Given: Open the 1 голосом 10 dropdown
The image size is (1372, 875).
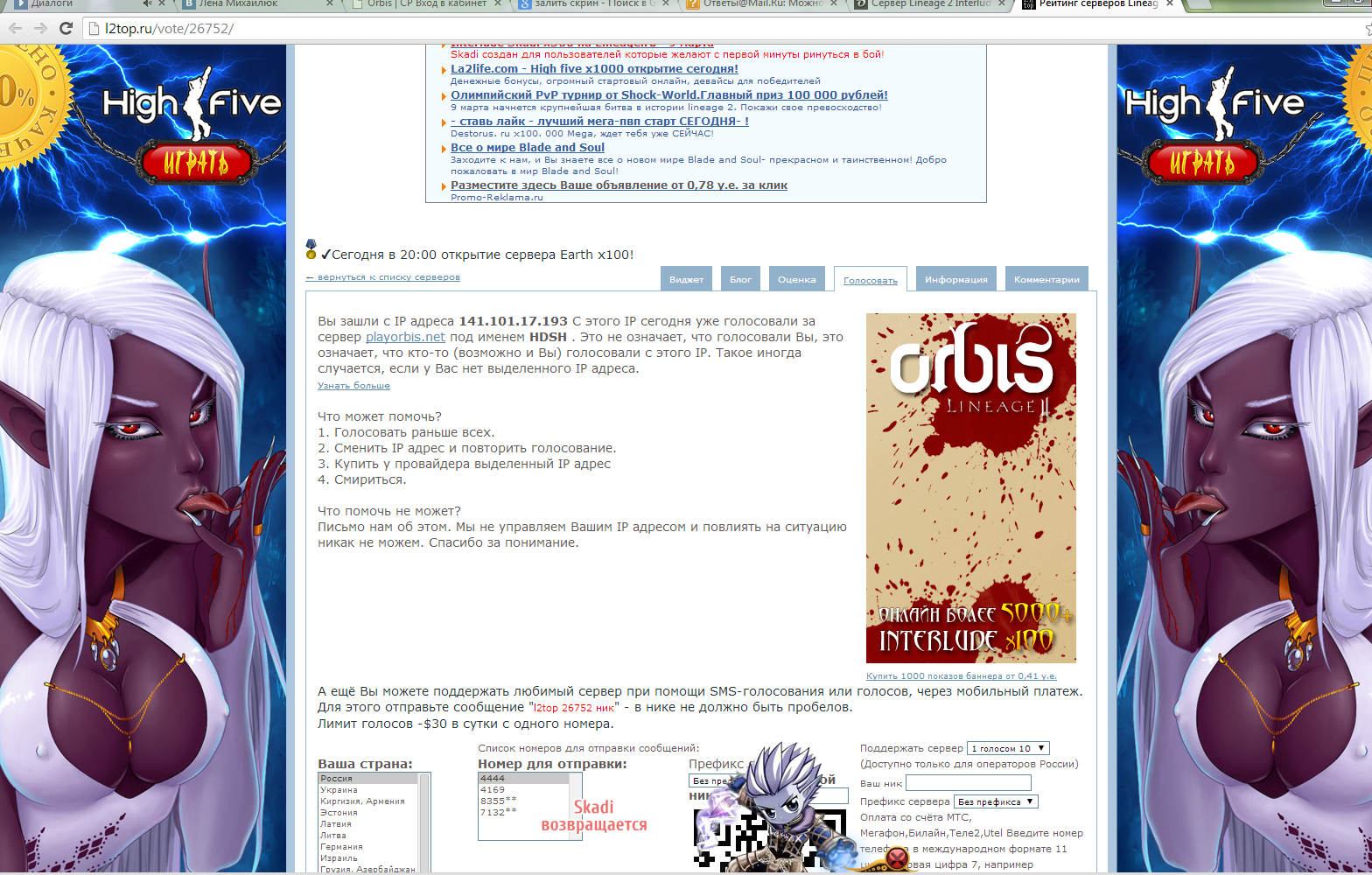Looking at the screenshot, I should (1008, 748).
